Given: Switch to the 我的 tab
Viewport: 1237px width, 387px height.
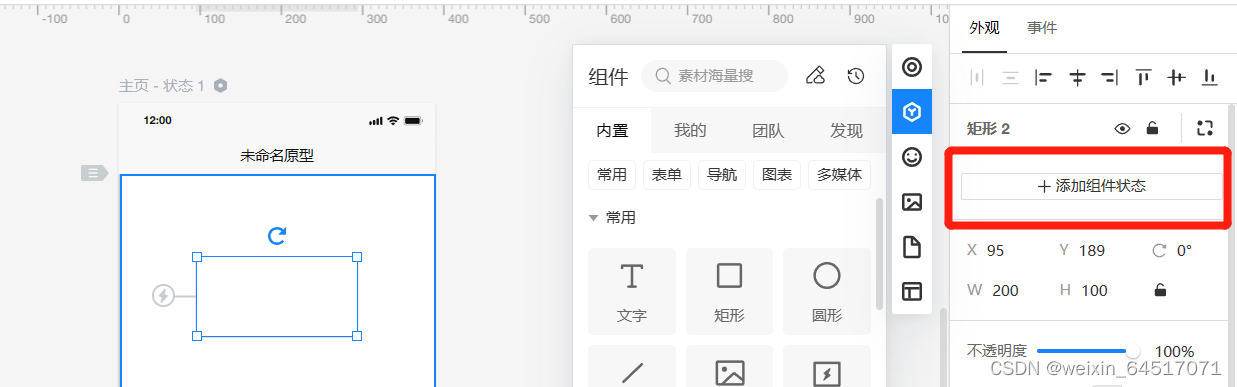Looking at the screenshot, I should [x=690, y=130].
